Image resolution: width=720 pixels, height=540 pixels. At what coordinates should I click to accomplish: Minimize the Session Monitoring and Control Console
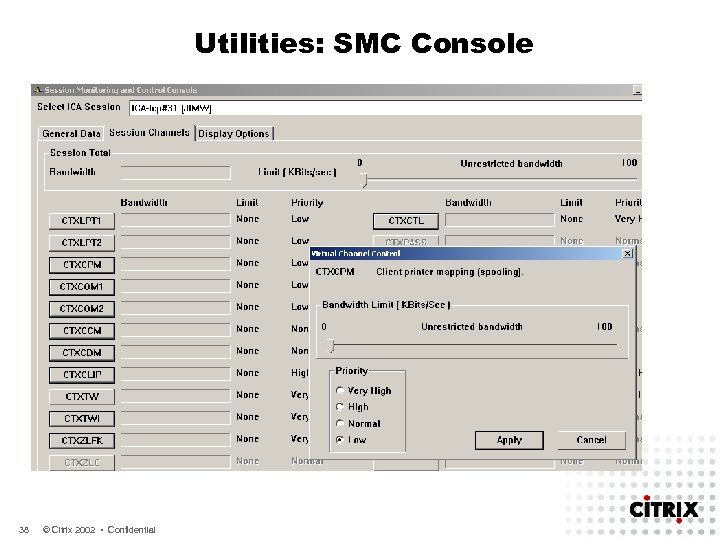[x=637, y=90]
